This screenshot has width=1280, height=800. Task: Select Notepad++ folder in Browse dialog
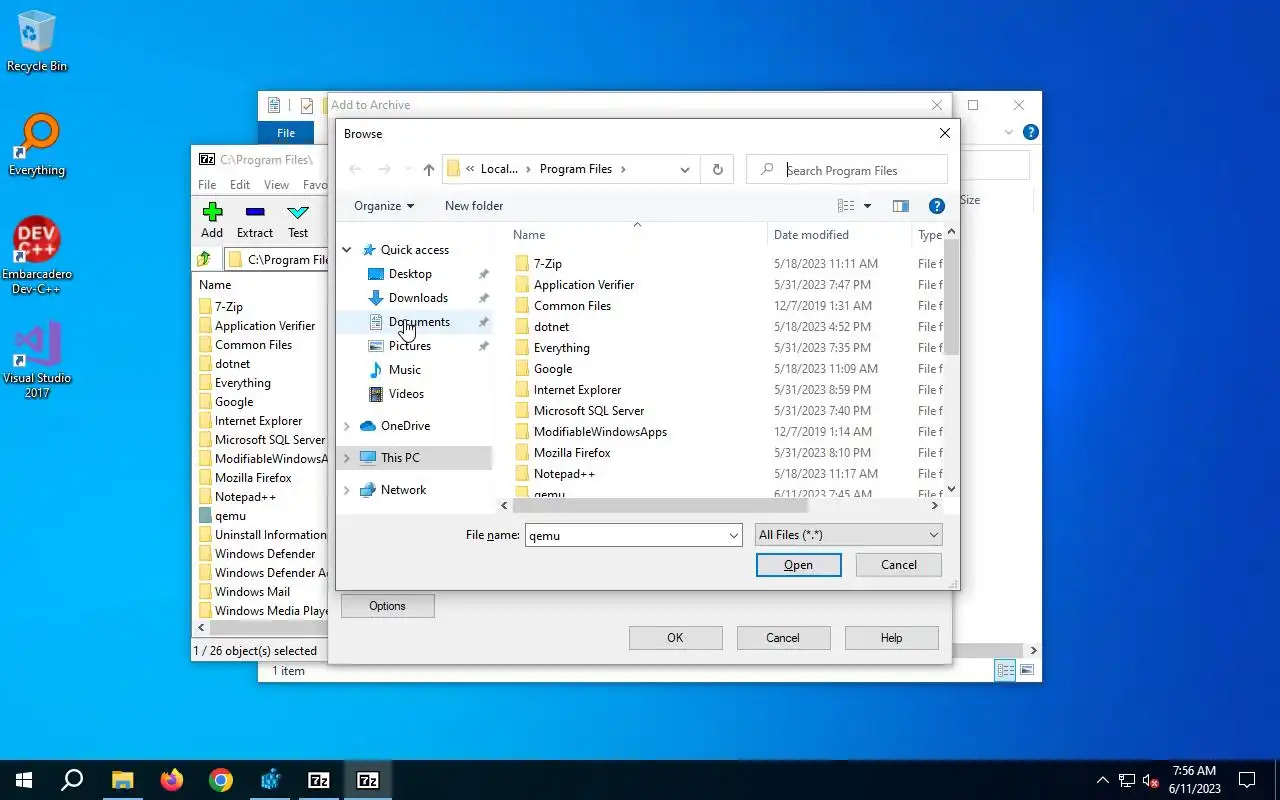(564, 474)
